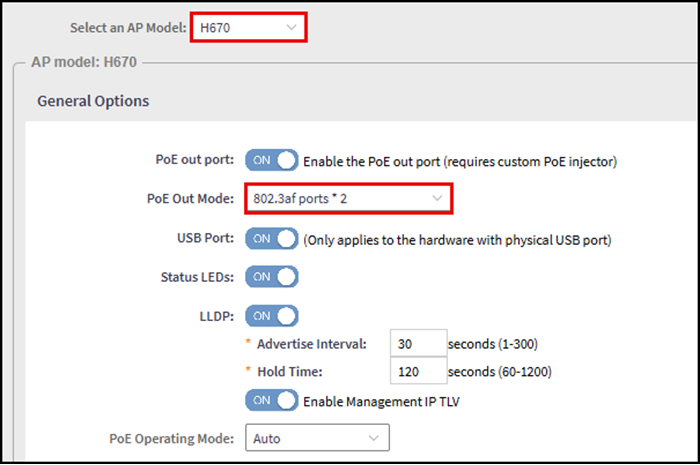
Task: Click the 'USB Port:' label
Action: [x=205, y=238]
